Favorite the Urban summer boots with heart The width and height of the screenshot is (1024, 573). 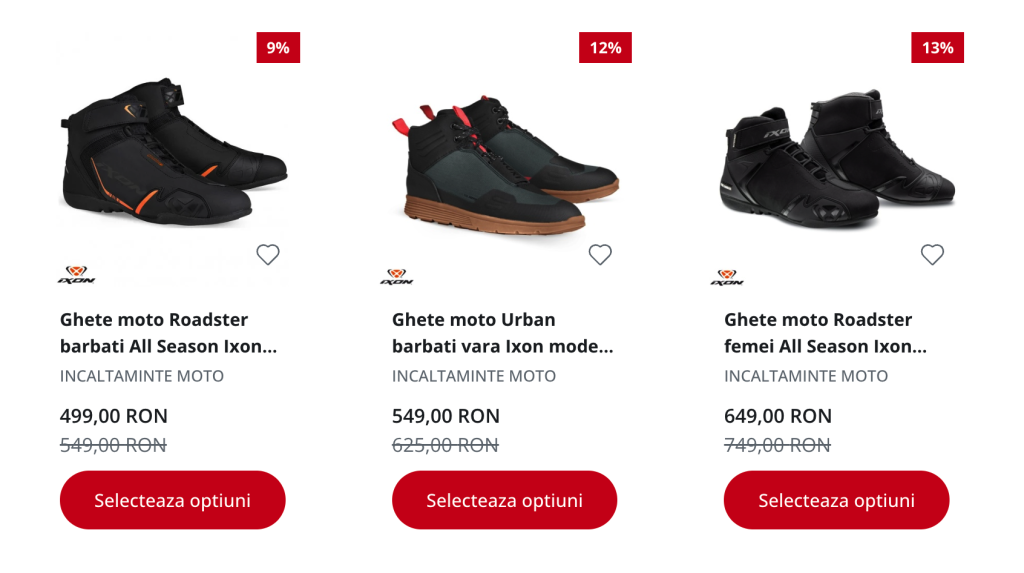(x=600, y=255)
